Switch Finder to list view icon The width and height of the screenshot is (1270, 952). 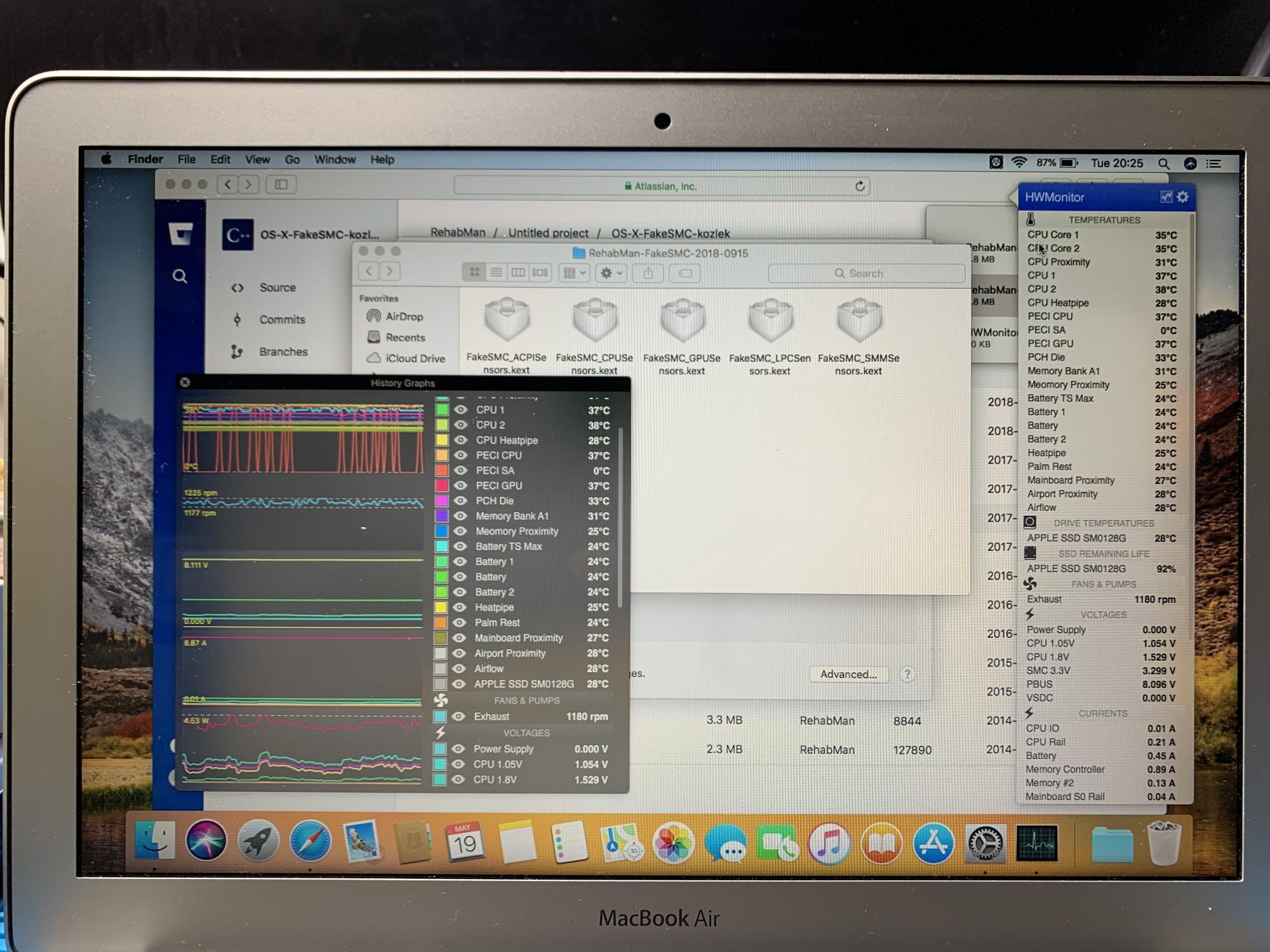pyautogui.click(x=497, y=273)
